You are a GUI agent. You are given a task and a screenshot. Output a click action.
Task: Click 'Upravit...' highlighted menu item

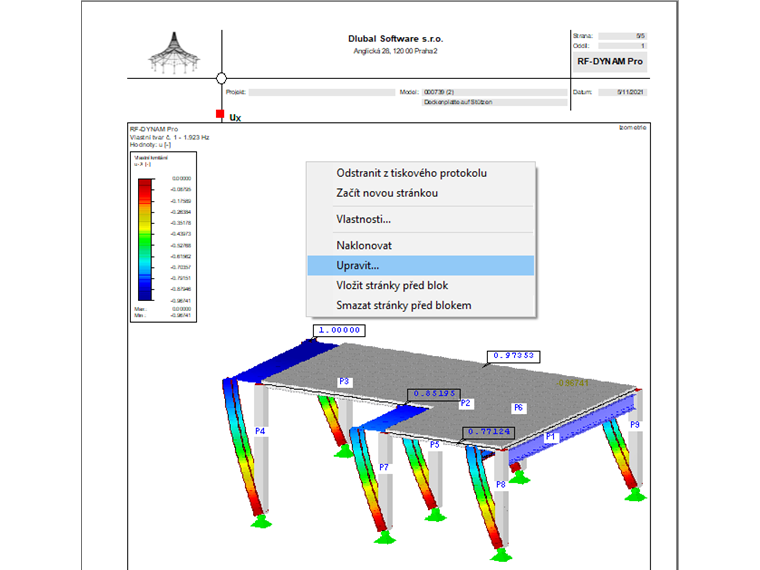[421, 266]
